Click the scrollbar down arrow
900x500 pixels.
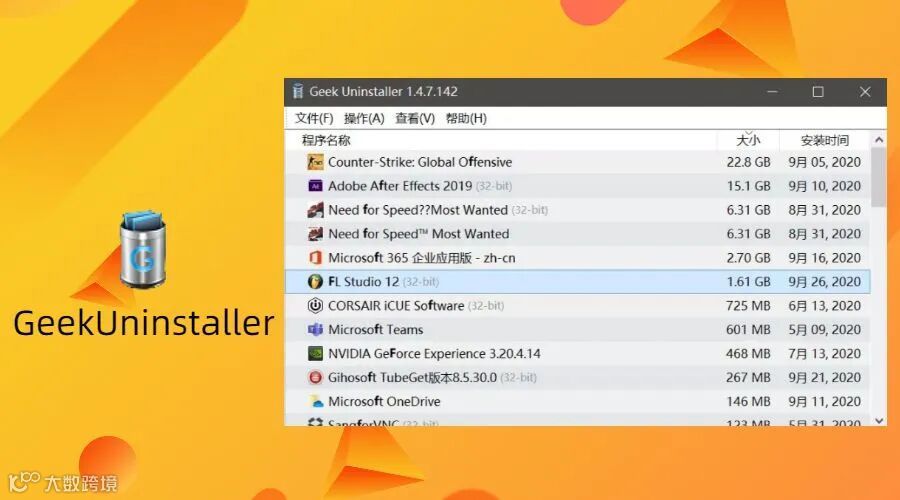[x=879, y=421]
